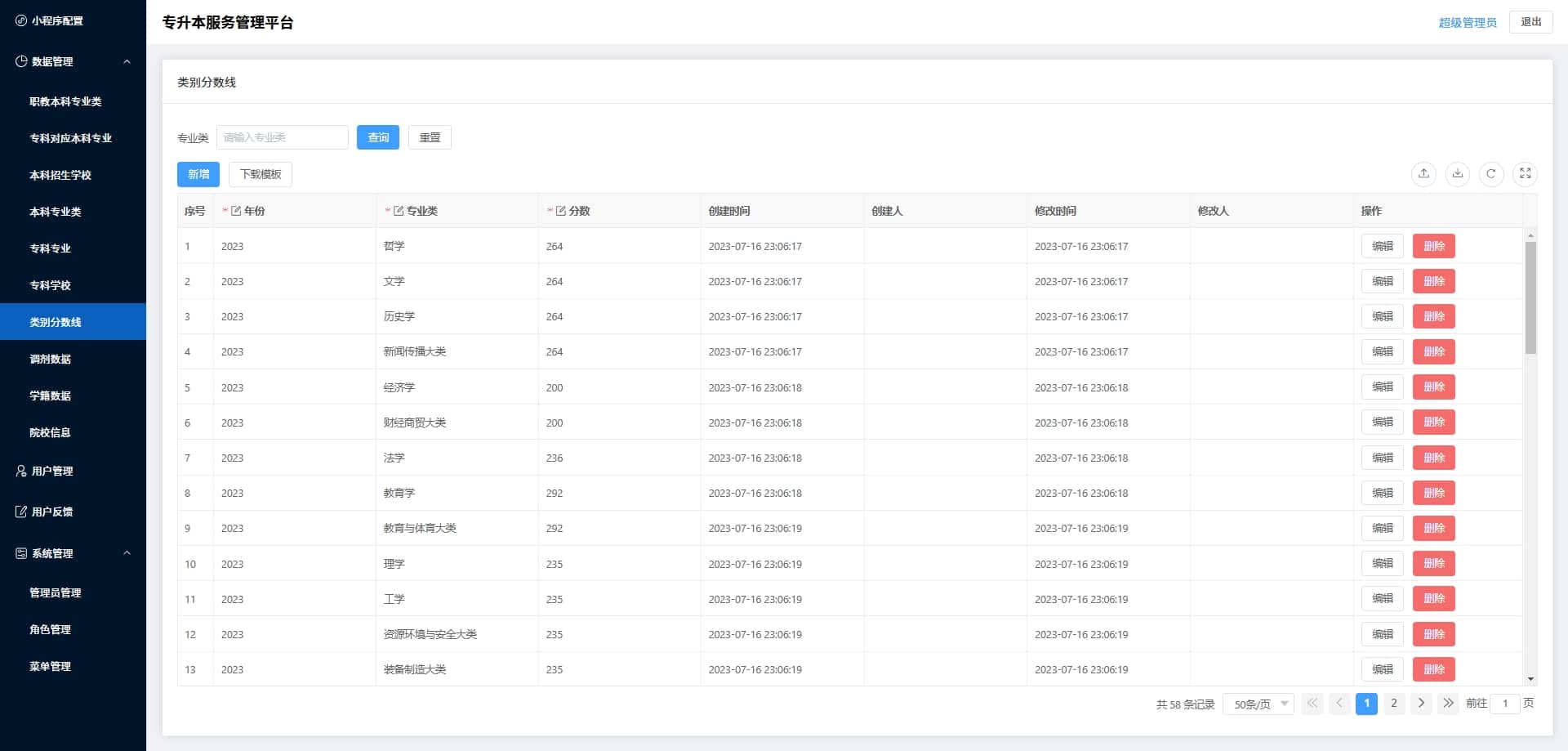
Task: Click edit icon in 专业类 column header
Action: (x=399, y=211)
